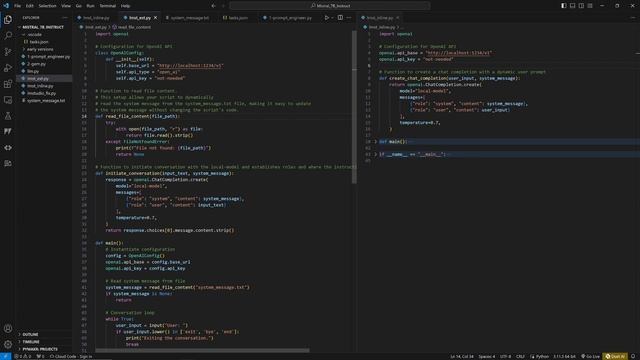Screen dimensions: 640x360
Task: Open the Extensions view
Action: [x=8, y=84]
